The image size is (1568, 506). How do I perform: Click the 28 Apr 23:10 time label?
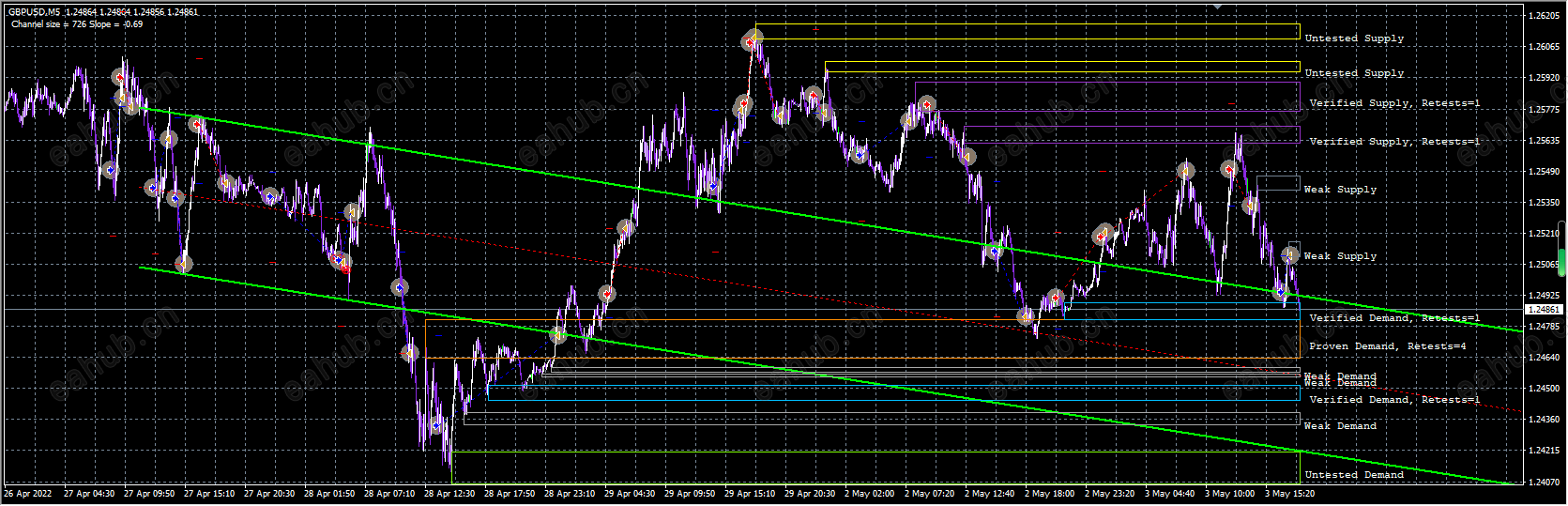click(x=570, y=494)
